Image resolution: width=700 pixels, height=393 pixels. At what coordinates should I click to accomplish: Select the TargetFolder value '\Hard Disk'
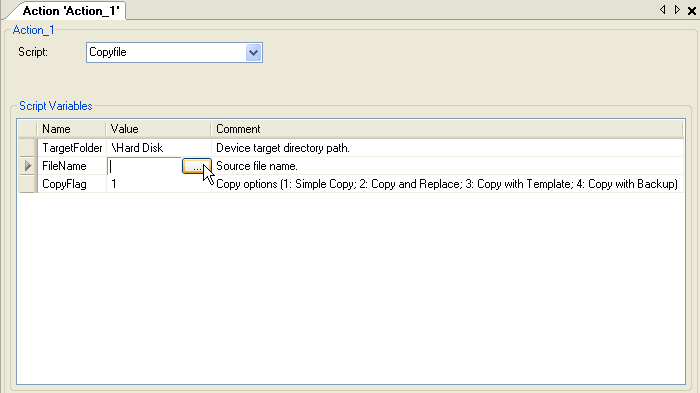[x=158, y=148]
